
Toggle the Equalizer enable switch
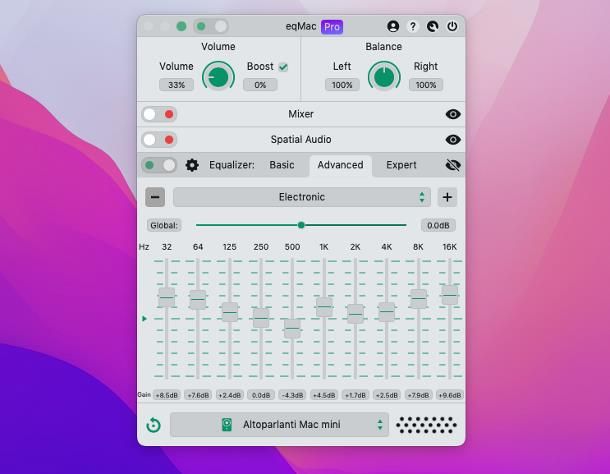(159, 165)
